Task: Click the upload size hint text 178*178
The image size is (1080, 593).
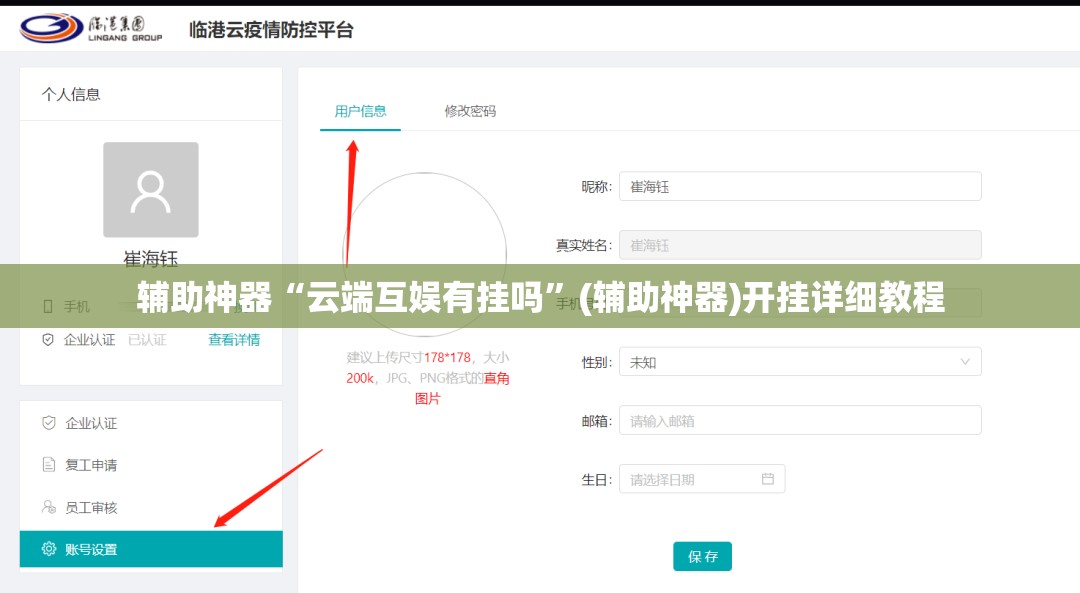Action: (447, 357)
